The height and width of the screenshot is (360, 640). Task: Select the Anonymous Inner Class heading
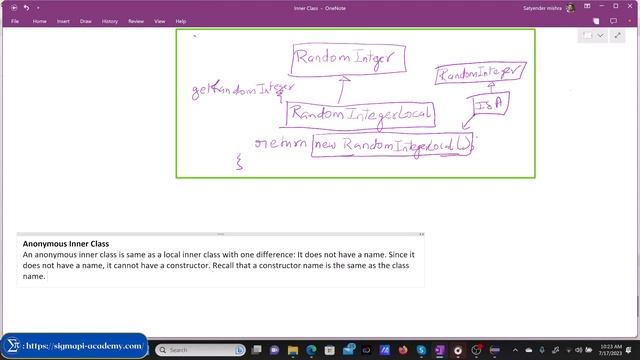point(66,244)
